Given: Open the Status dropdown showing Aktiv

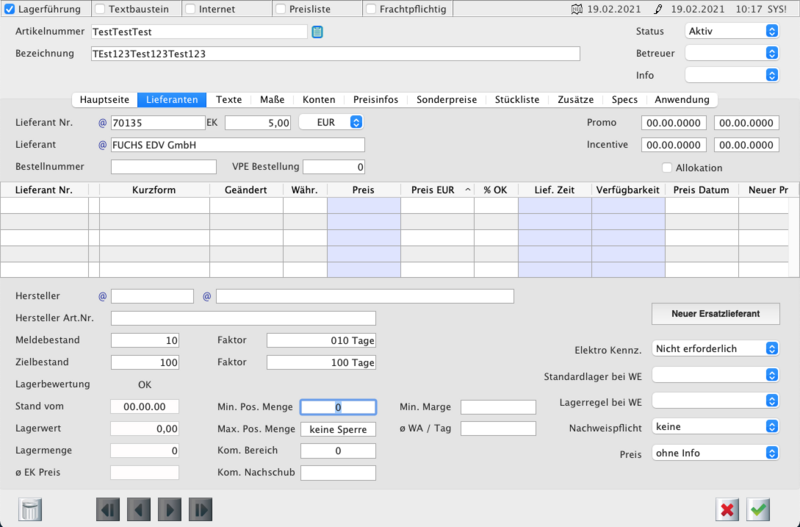Looking at the screenshot, I should (731, 31).
